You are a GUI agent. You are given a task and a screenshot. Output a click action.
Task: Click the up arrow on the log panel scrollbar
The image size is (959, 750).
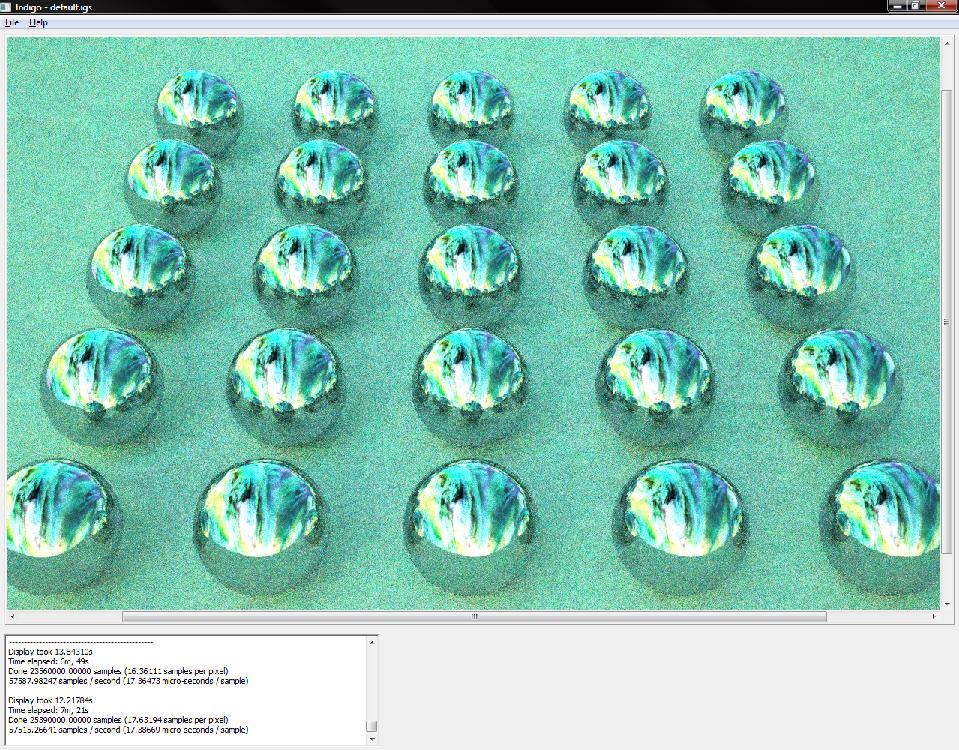[x=371, y=640]
